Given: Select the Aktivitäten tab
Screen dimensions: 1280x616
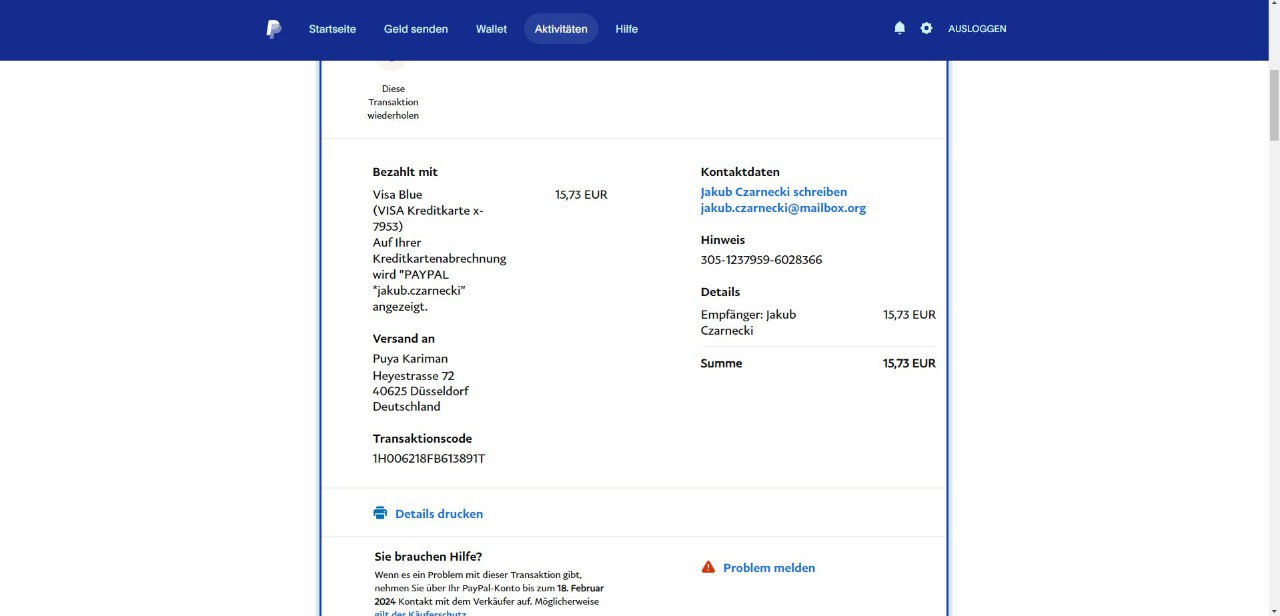Looking at the screenshot, I should coord(561,29).
